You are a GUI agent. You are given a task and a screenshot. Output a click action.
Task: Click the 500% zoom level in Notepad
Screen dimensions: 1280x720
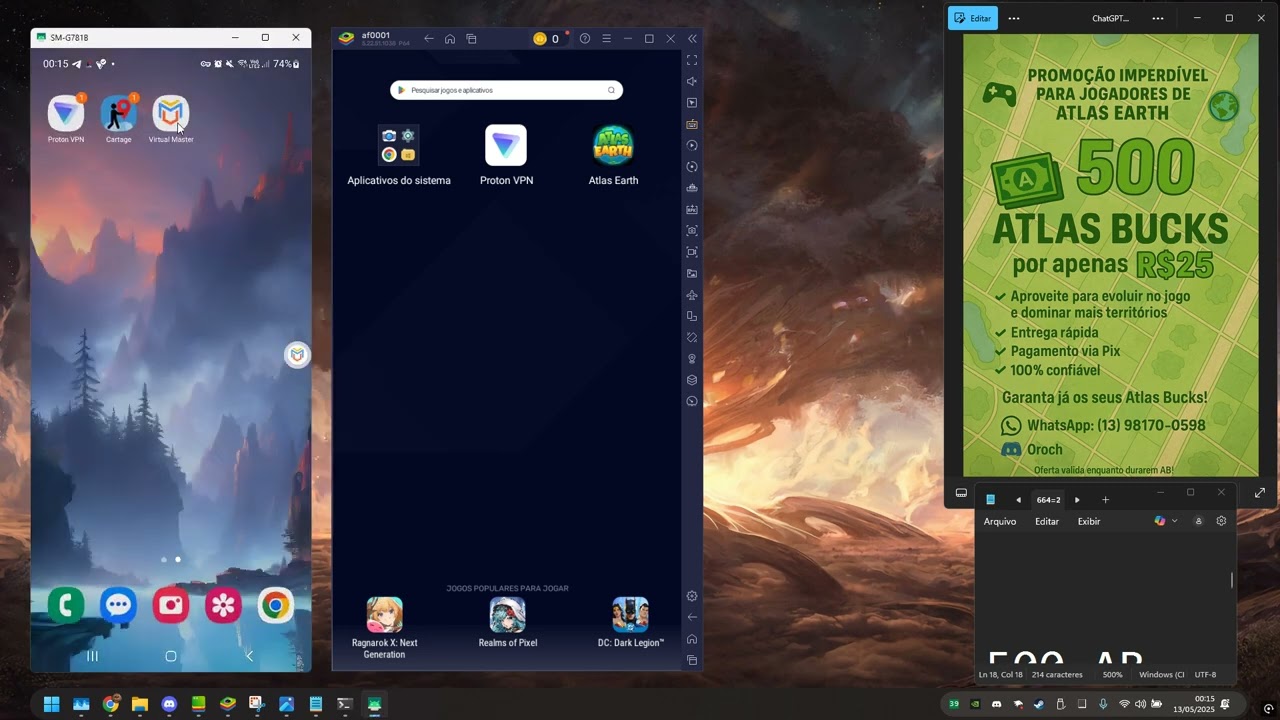(1113, 675)
